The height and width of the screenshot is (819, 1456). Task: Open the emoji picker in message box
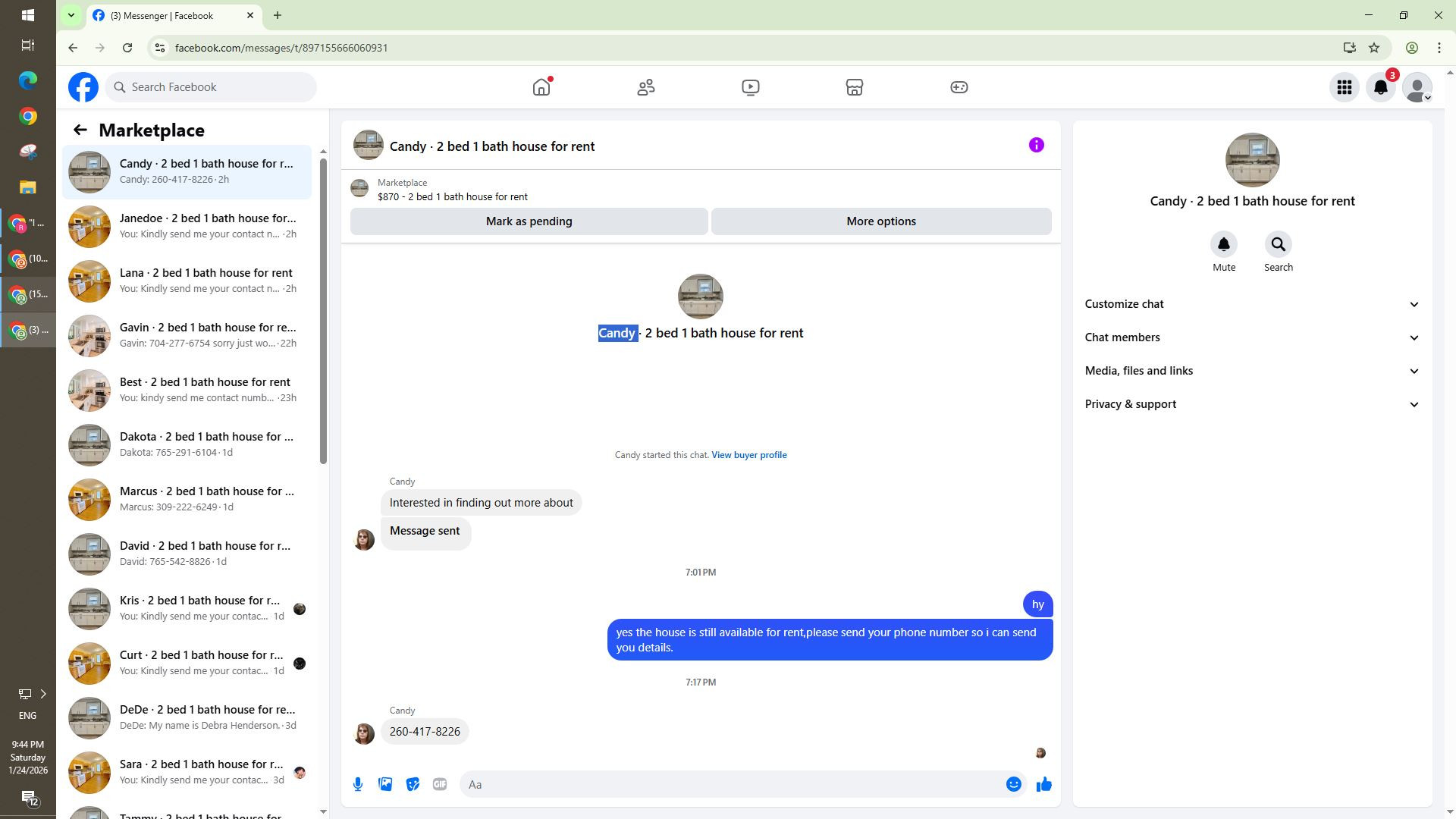pyautogui.click(x=1013, y=785)
